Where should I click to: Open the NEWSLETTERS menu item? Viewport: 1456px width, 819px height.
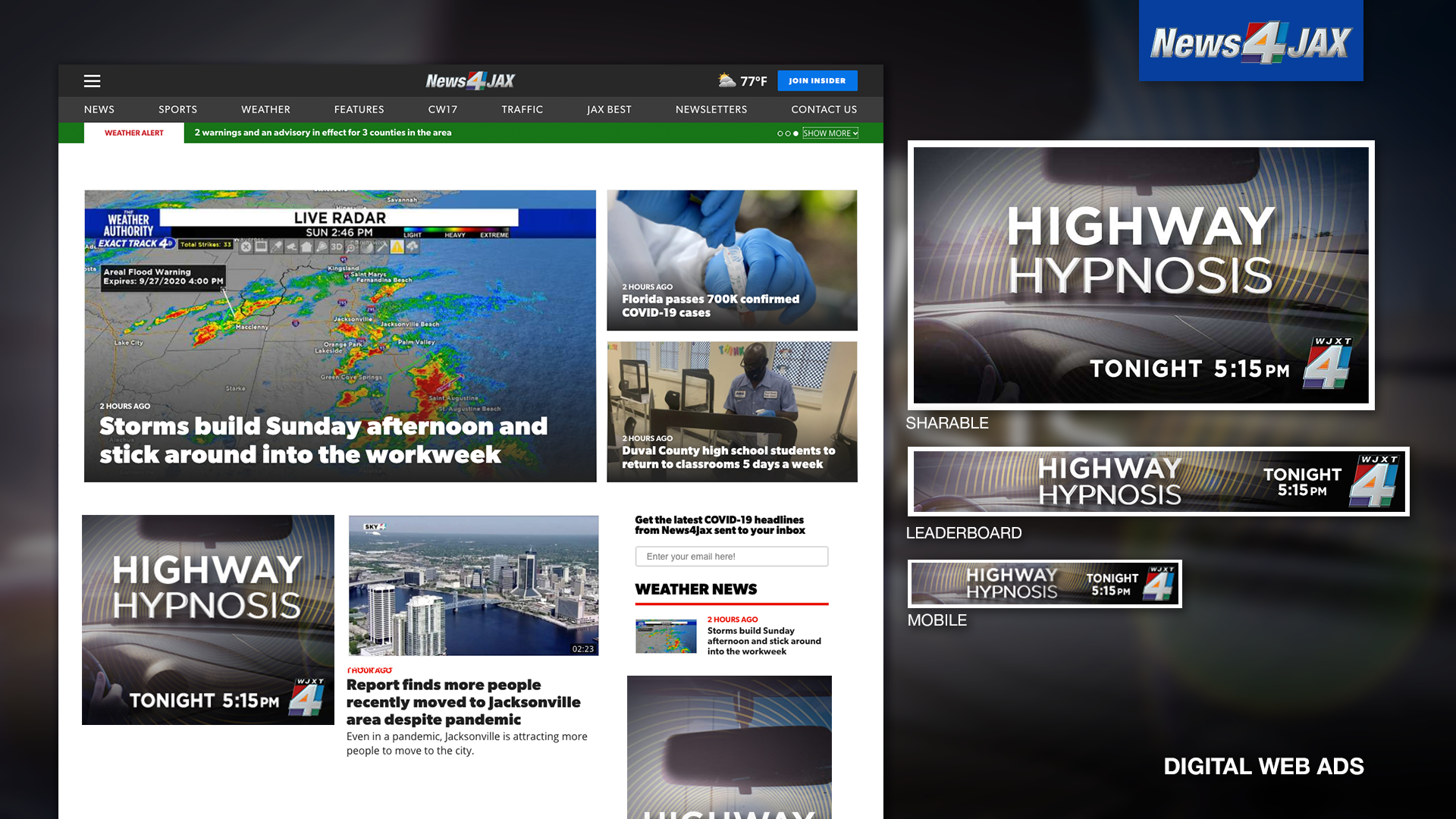[x=711, y=109]
